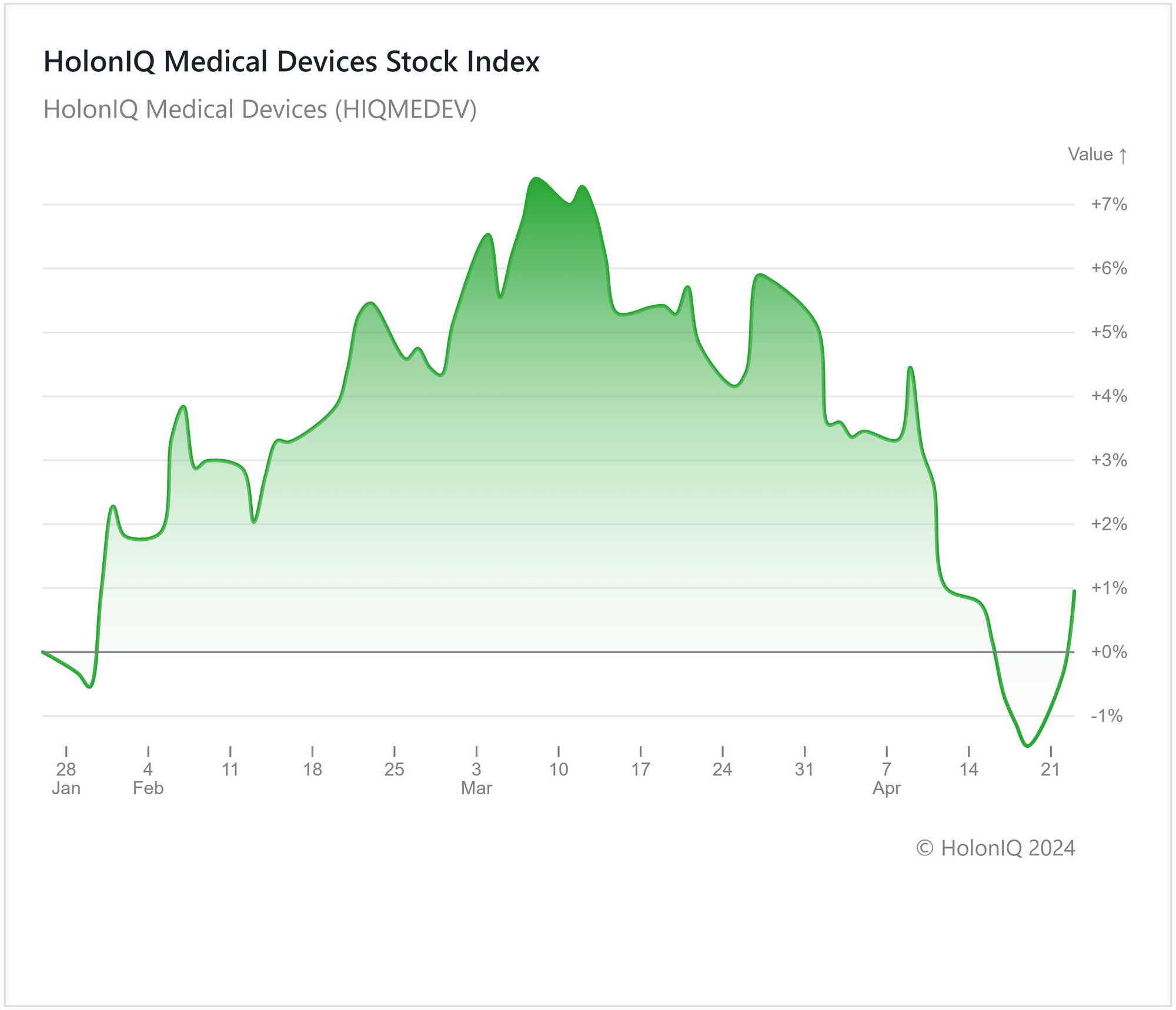Select the 21 date tick on the axis
This screenshot has height=1010, width=1176.
point(1050,769)
